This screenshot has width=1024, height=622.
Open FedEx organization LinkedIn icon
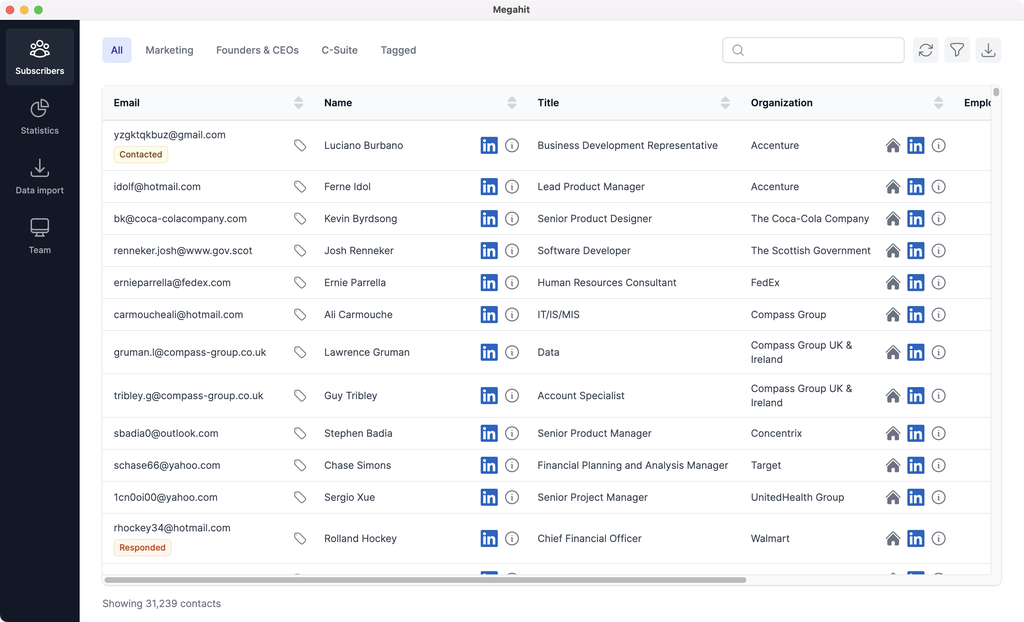[915, 283]
